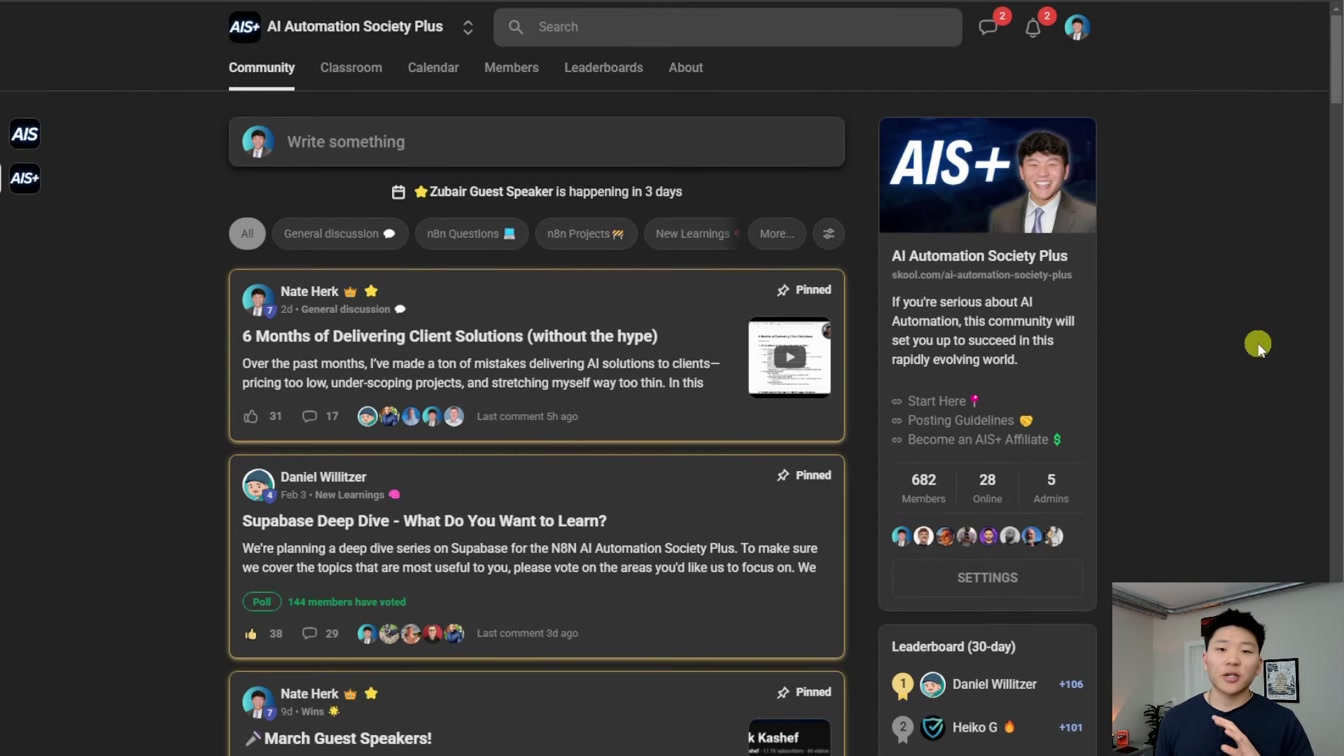Click the 682 Members count
Viewport: 1344px width, 756px height.
tap(923, 488)
